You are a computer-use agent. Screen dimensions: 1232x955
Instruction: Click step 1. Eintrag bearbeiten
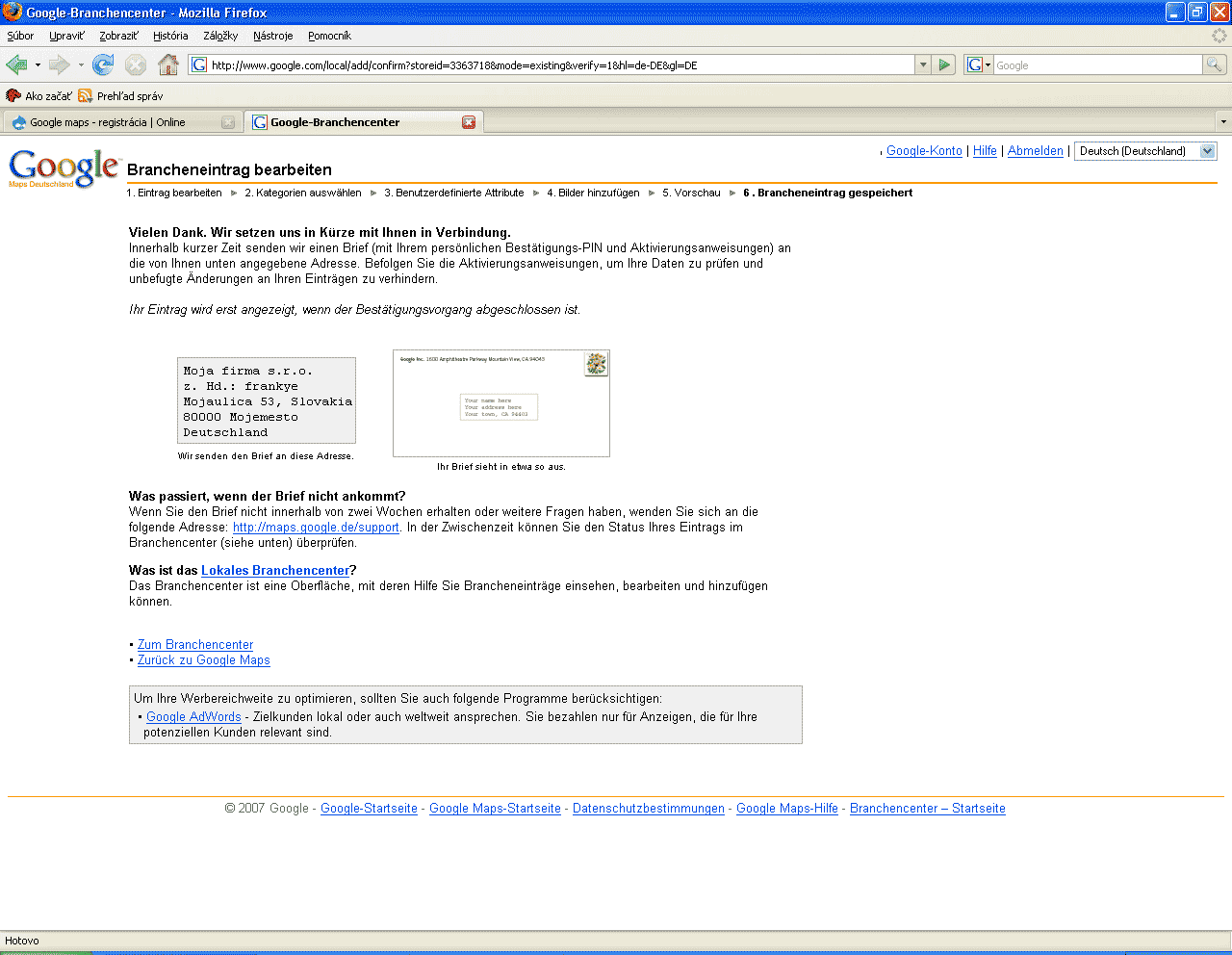(x=174, y=193)
